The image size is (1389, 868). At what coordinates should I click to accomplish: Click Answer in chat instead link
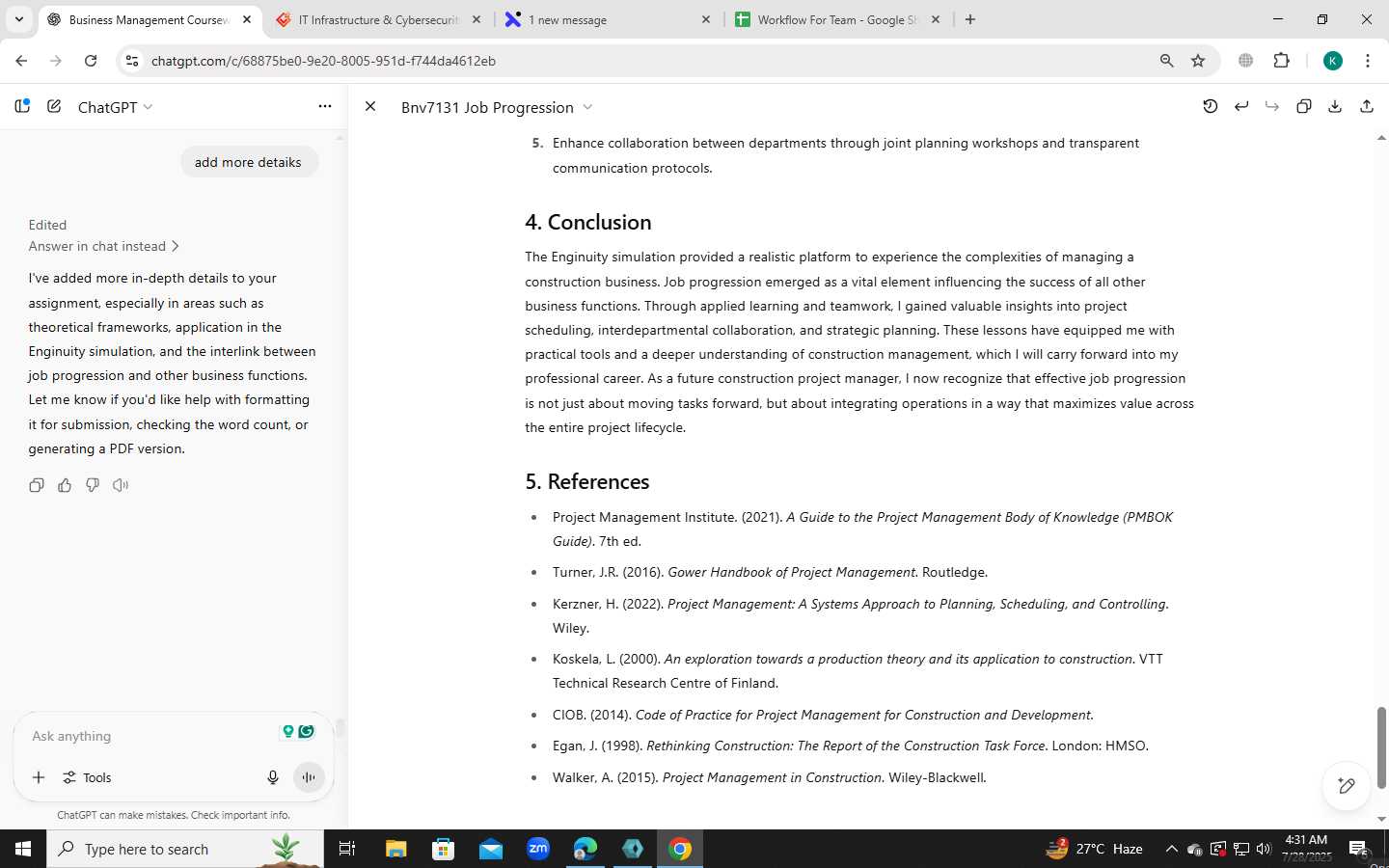coord(103,246)
